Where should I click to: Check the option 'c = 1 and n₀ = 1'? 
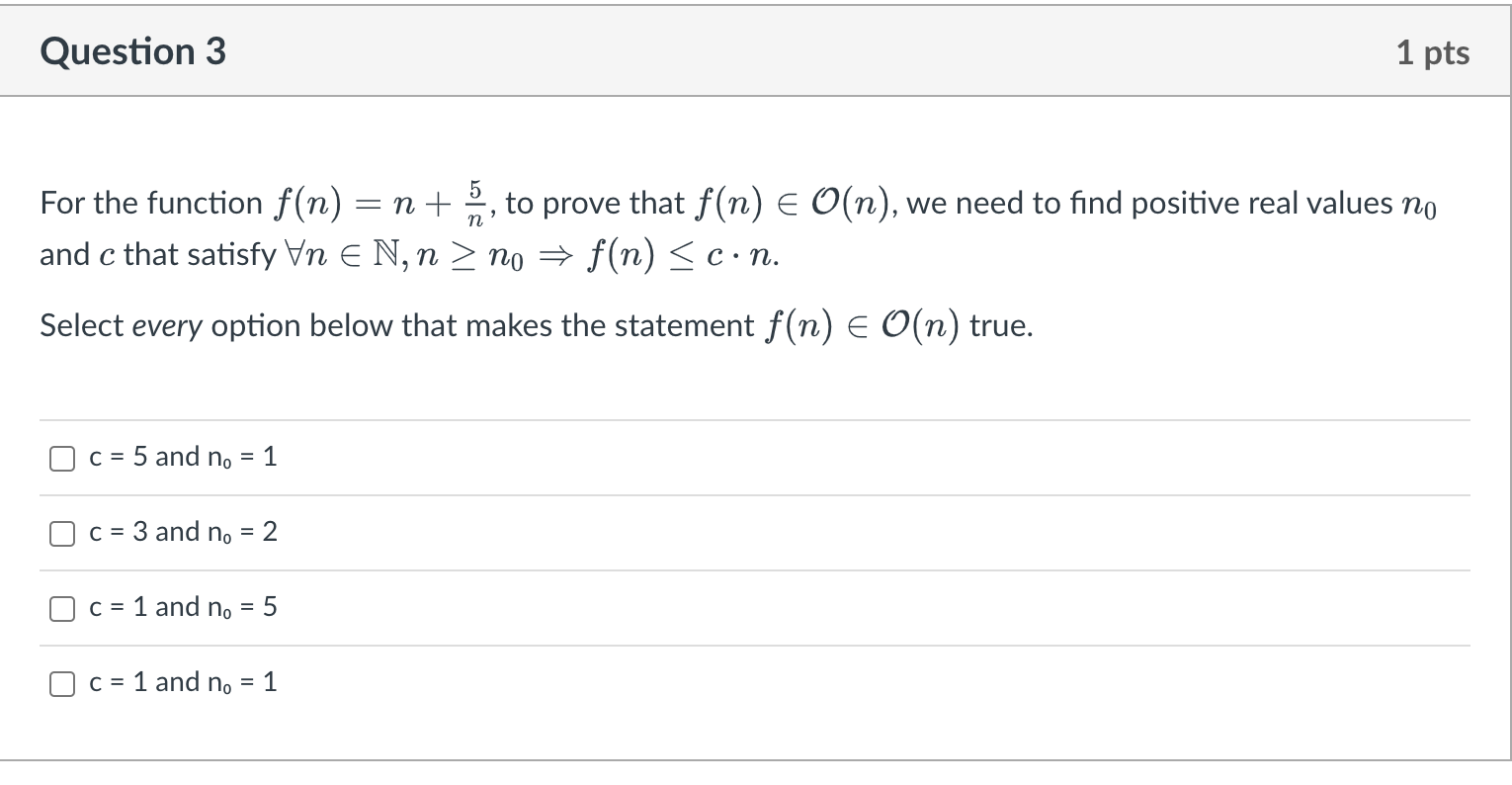coord(61,682)
